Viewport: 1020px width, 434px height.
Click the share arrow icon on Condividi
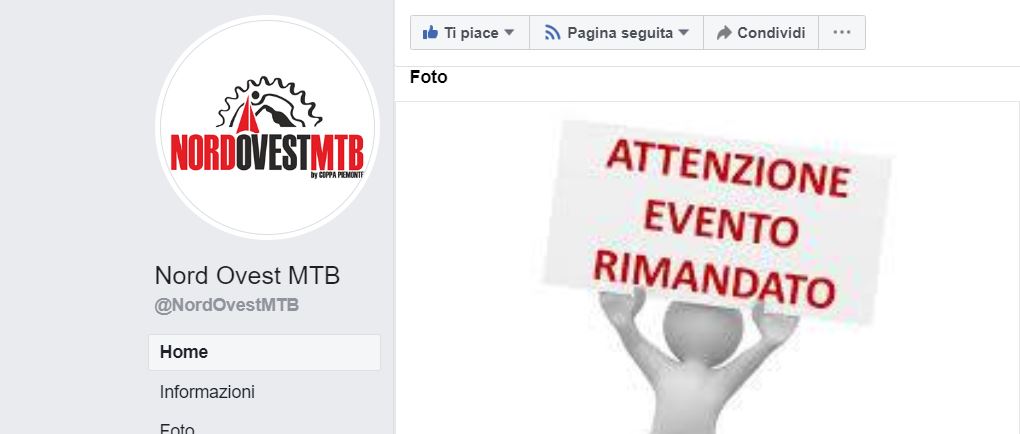pos(723,33)
